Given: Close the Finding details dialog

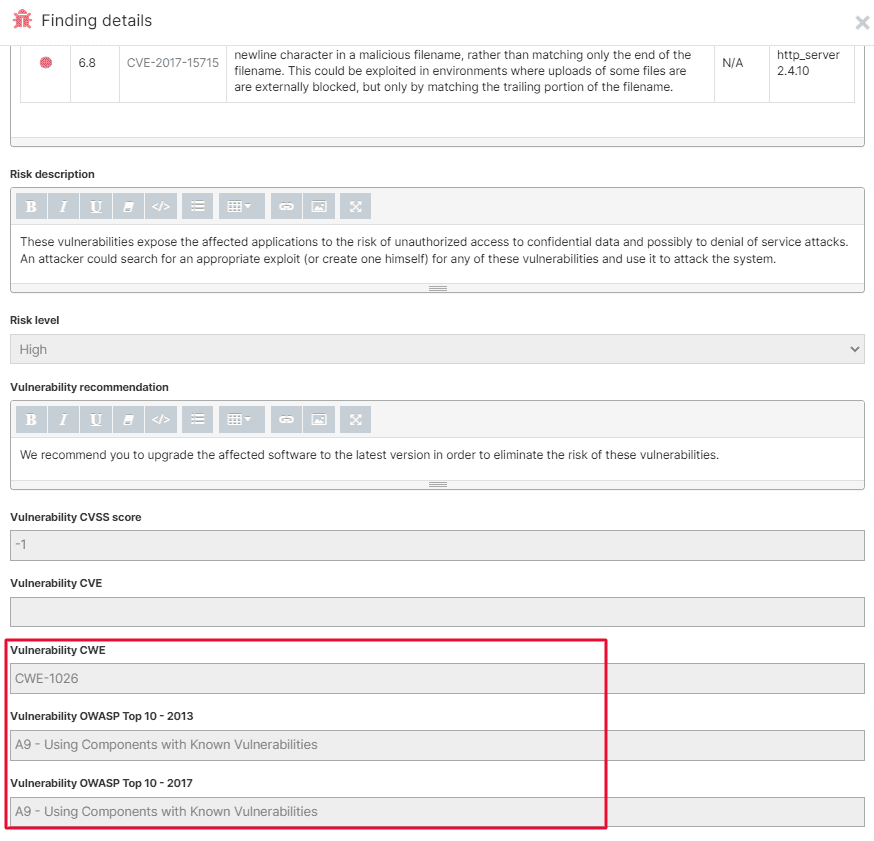Looking at the screenshot, I should [862, 23].
